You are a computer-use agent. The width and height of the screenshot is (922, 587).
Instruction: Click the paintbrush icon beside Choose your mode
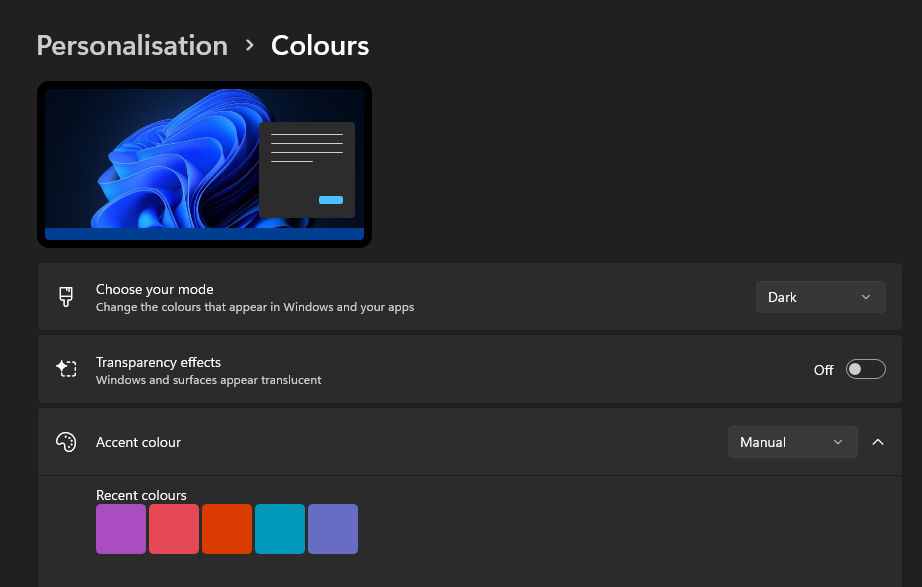click(66, 297)
